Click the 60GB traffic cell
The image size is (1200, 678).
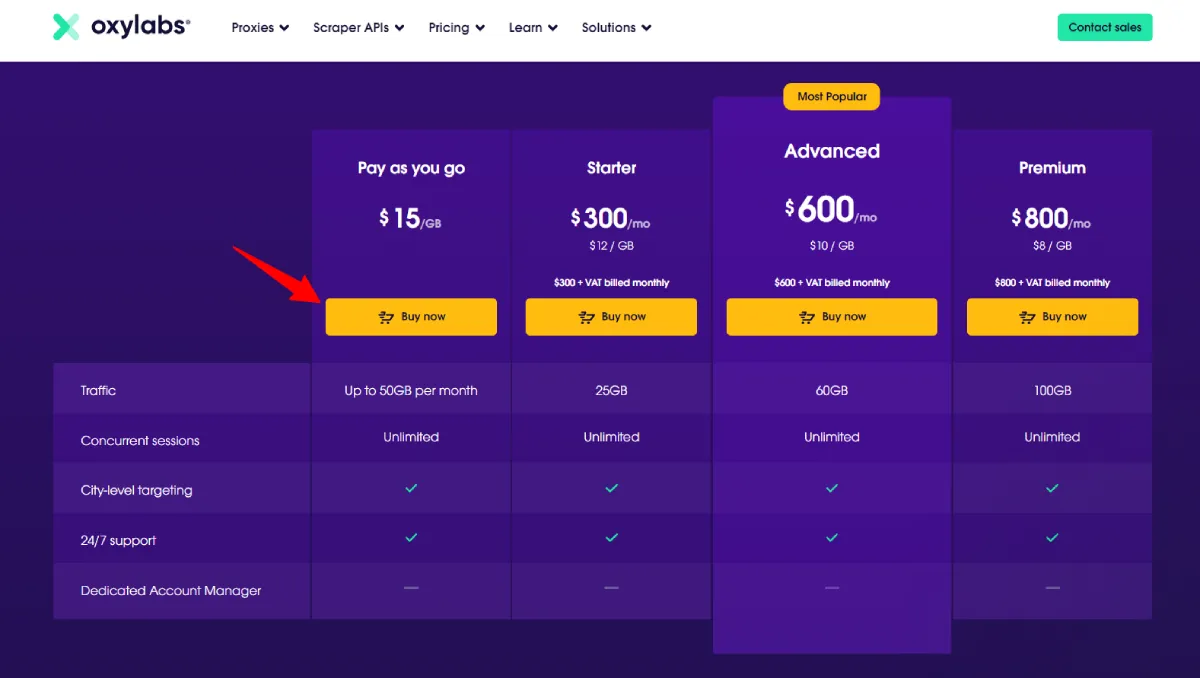[x=832, y=391]
